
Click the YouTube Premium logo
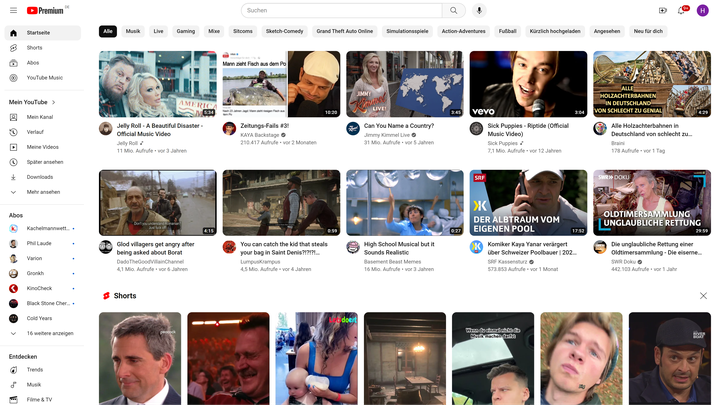pos(47,10)
